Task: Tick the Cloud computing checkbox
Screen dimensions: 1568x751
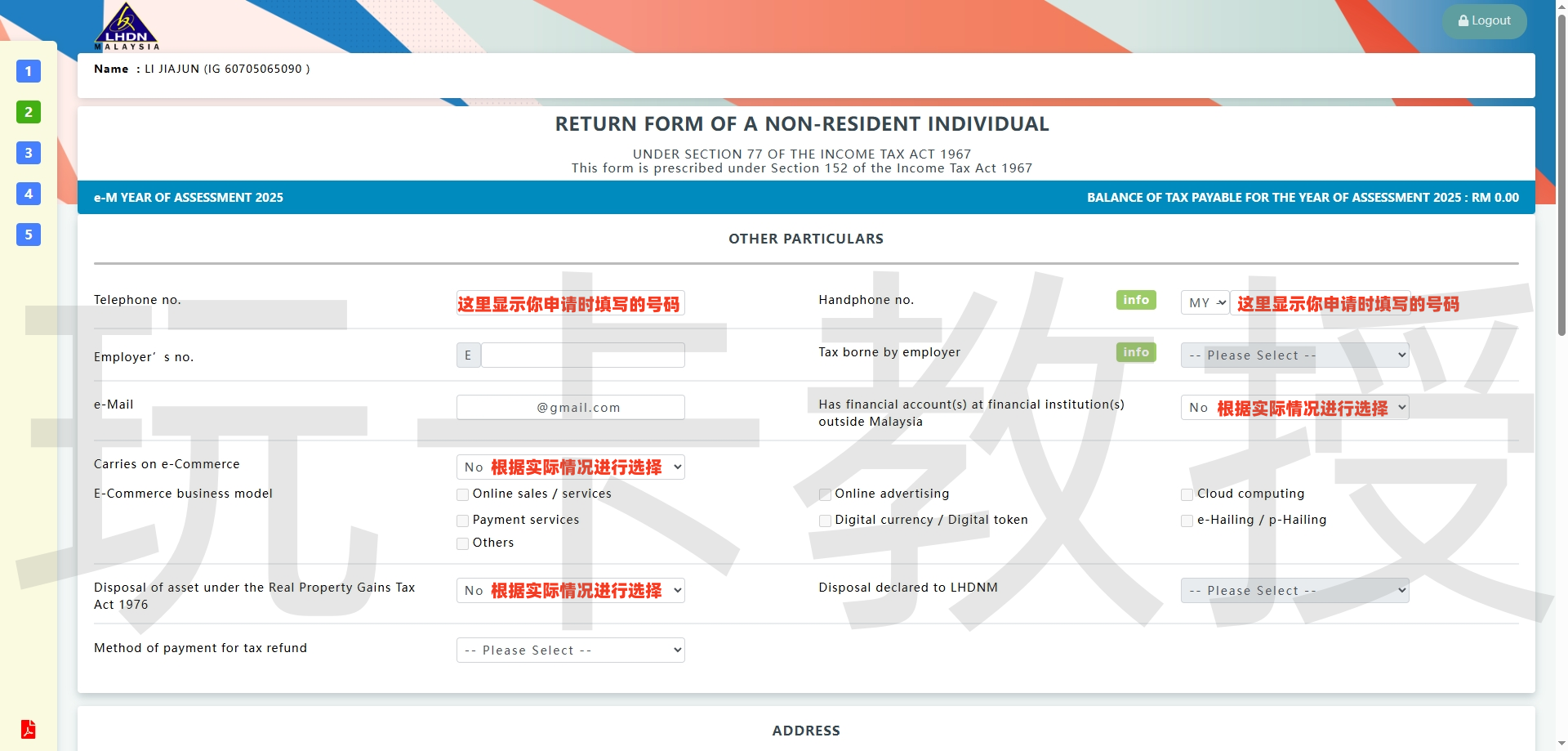Action: click(x=1187, y=494)
